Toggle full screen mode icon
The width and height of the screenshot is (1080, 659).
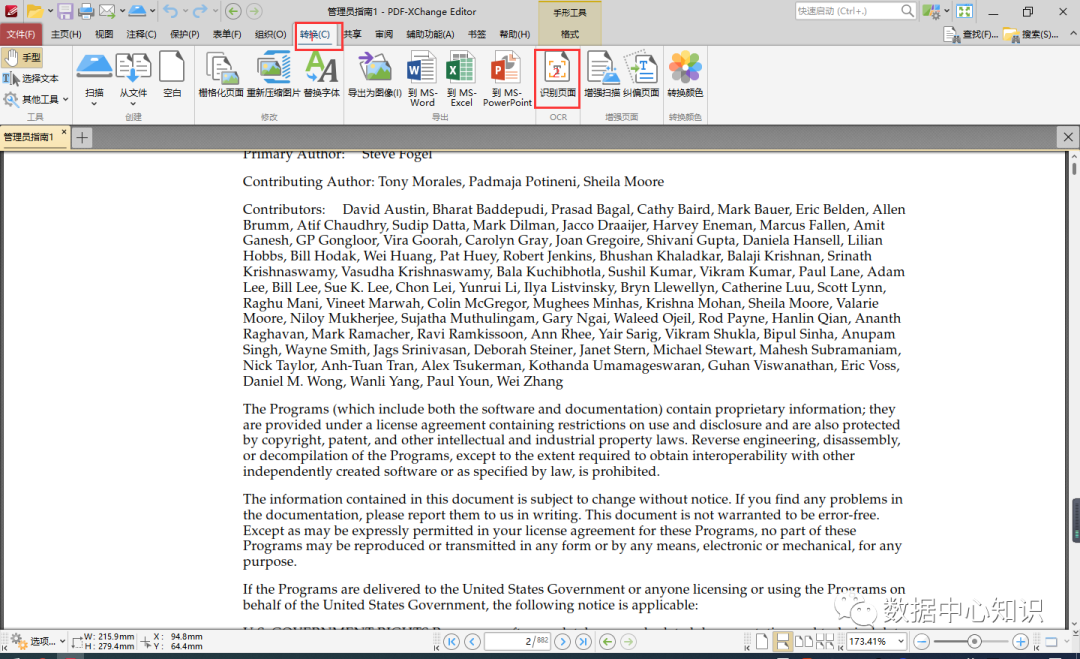(964, 11)
